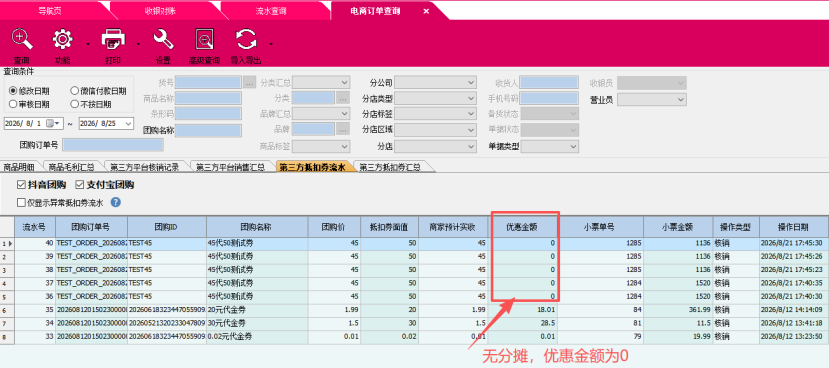Select the 修改日期 radio button
Screen dimensions: 829x368
[x=13, y=91]
